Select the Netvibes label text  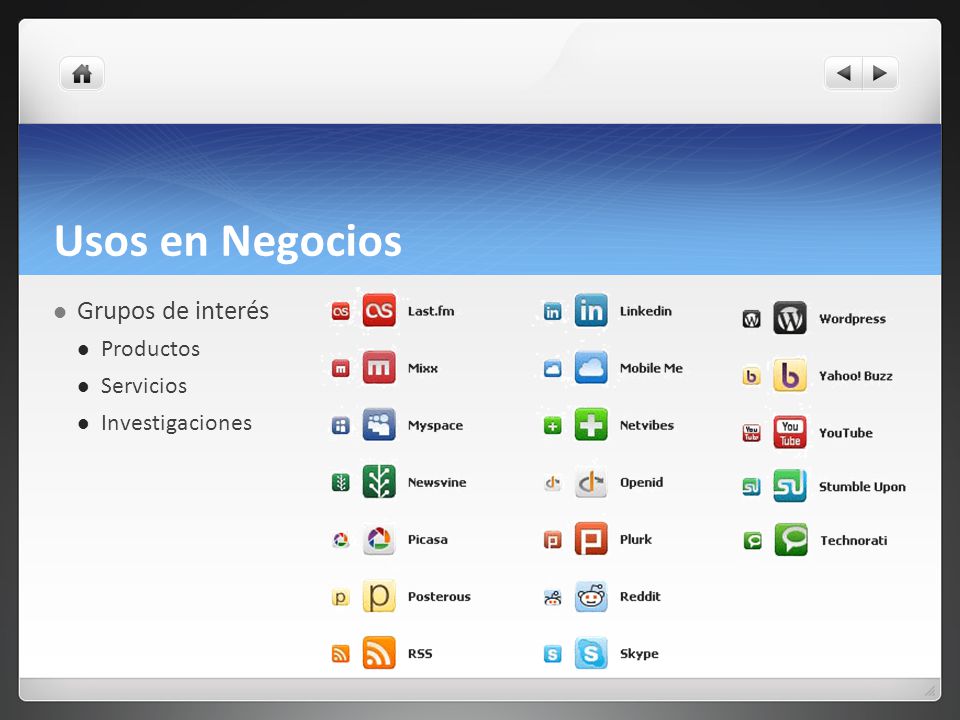pos(647,425)
